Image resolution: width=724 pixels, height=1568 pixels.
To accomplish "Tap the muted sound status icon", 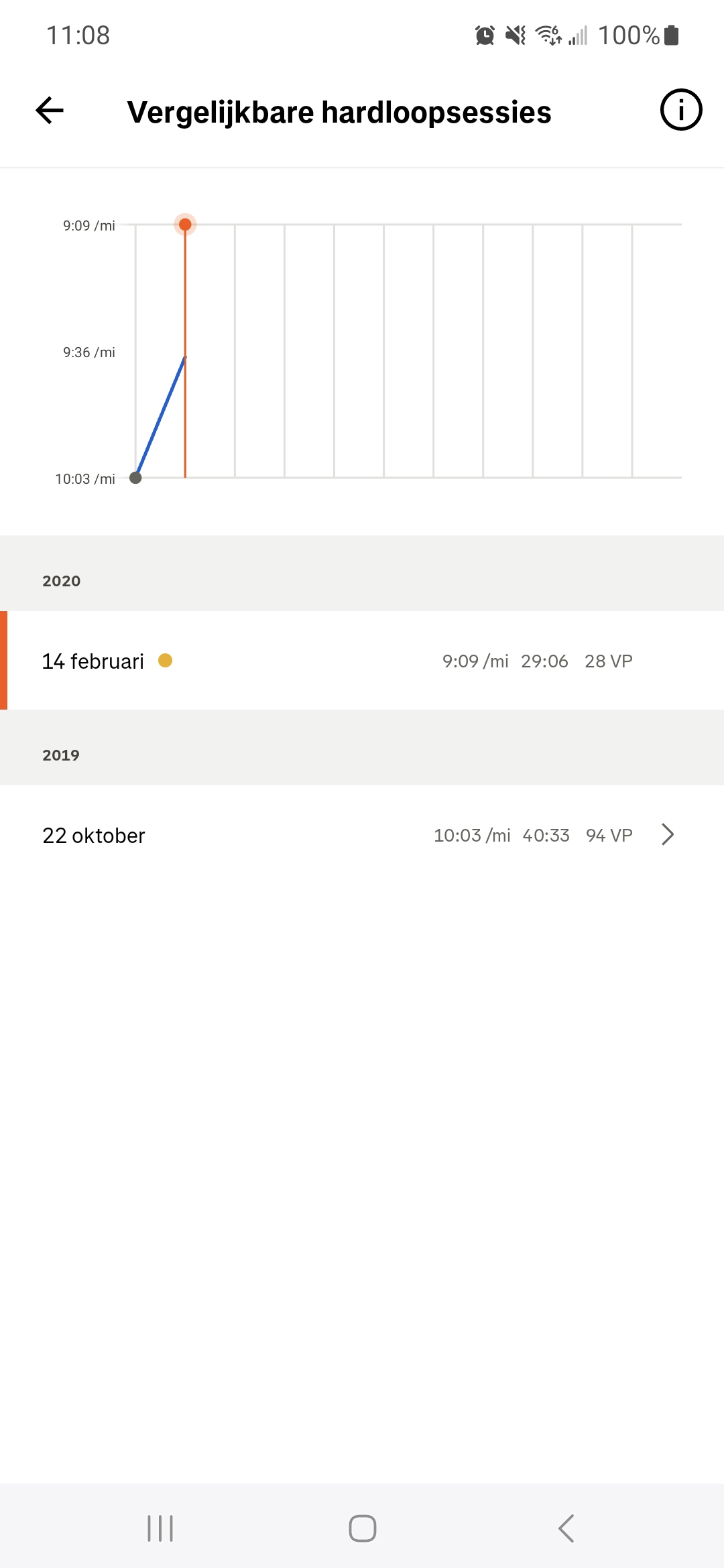I will click(516, 35).
